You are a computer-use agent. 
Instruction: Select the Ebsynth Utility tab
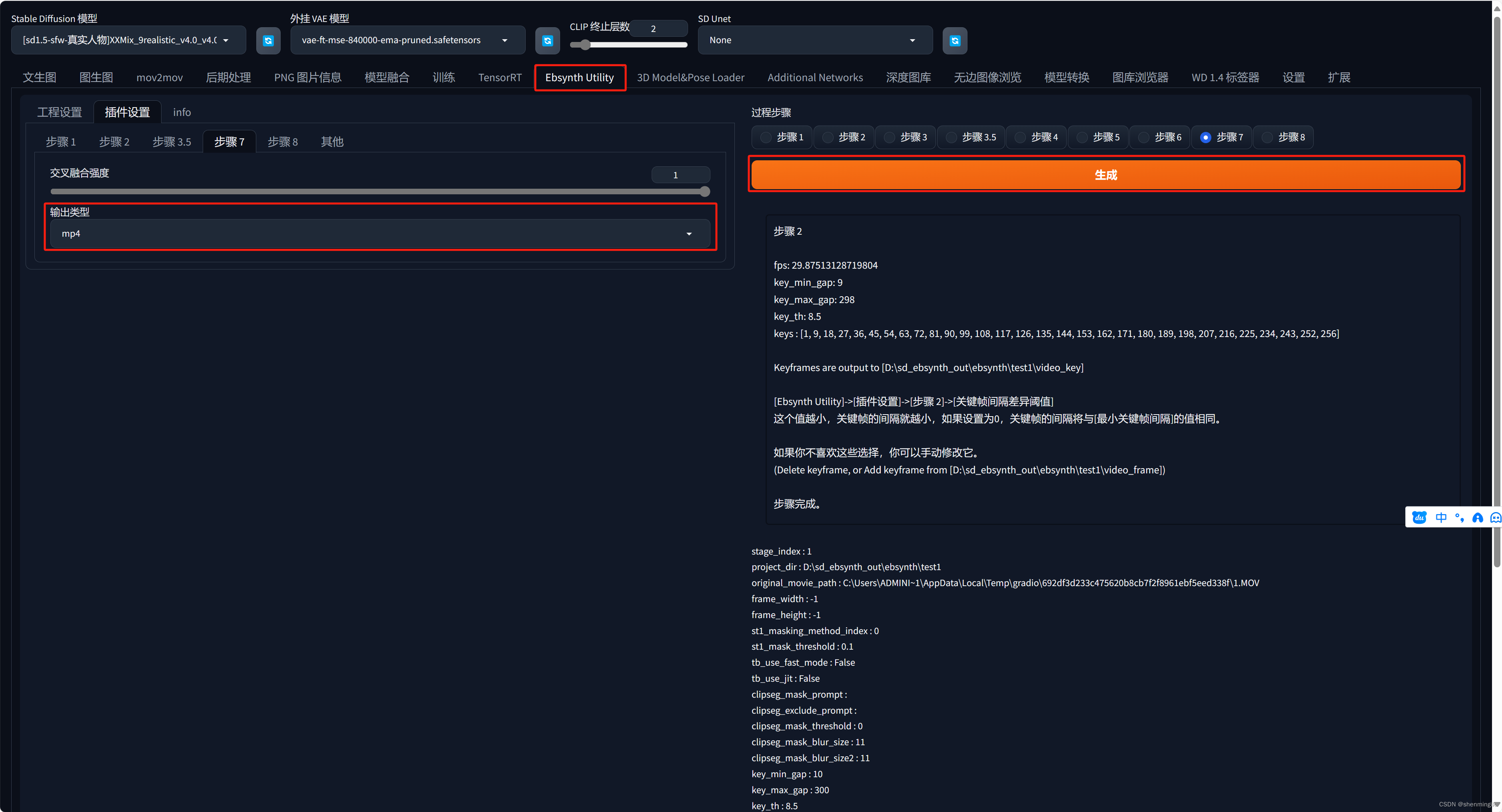coord(580,78)
